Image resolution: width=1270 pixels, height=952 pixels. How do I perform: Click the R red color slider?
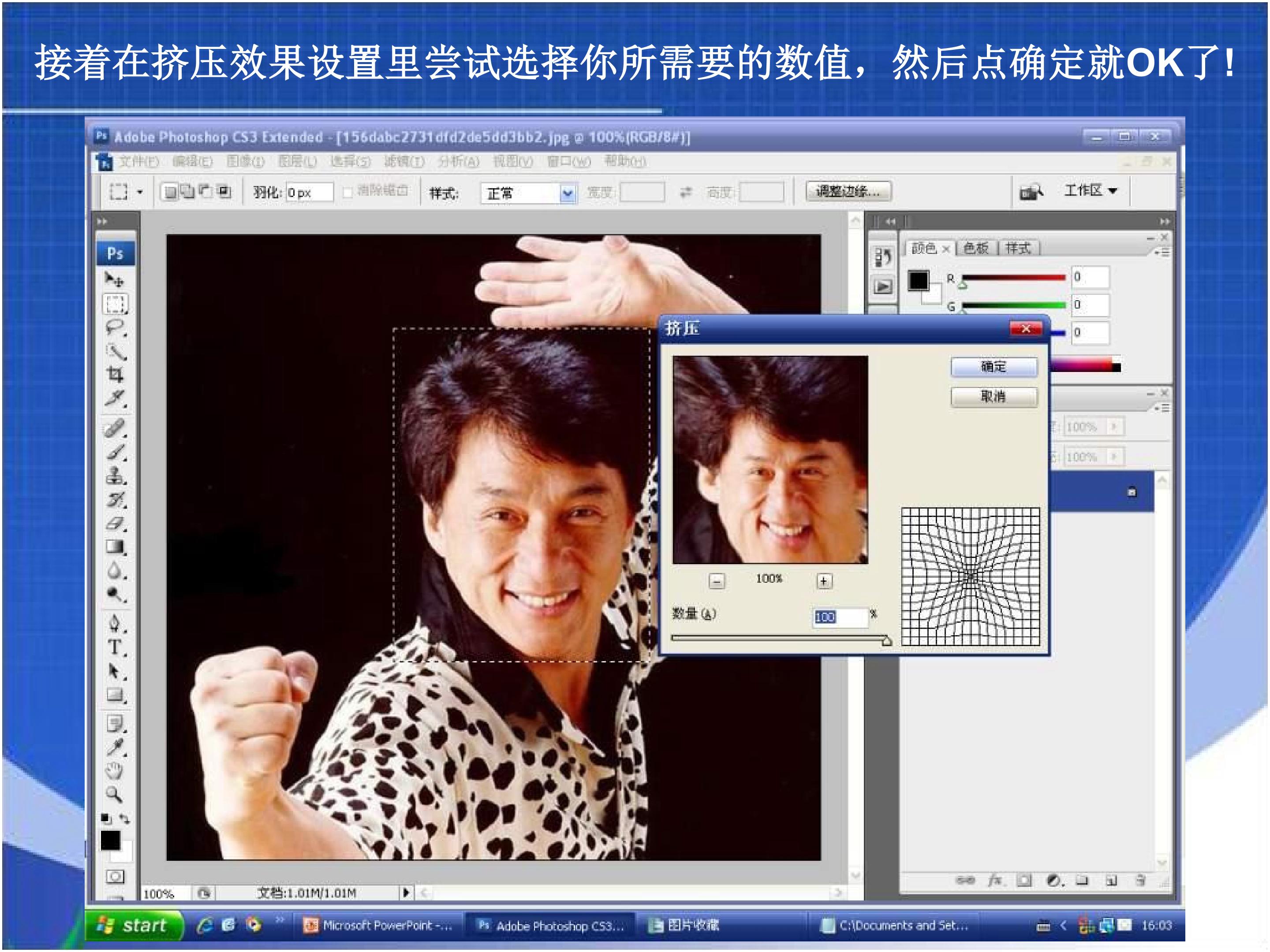(1013, 278)
